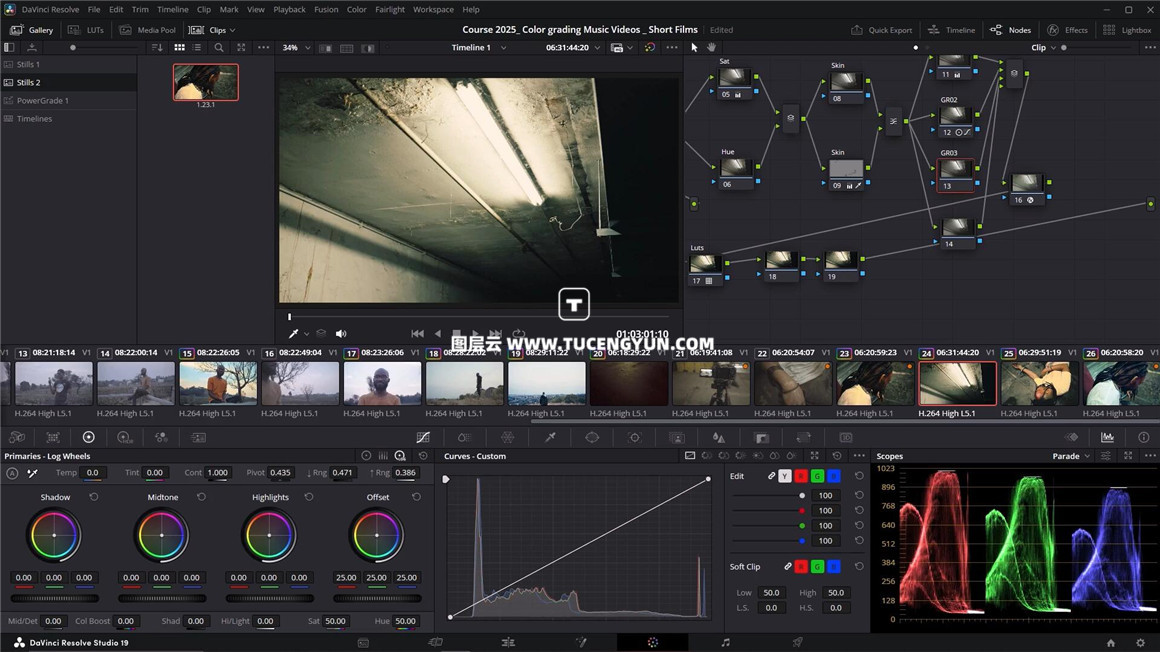This screenshot has height=652, width=1160.
Task: Open the Timeline 1 dropdown
Action: click(478, 47)
